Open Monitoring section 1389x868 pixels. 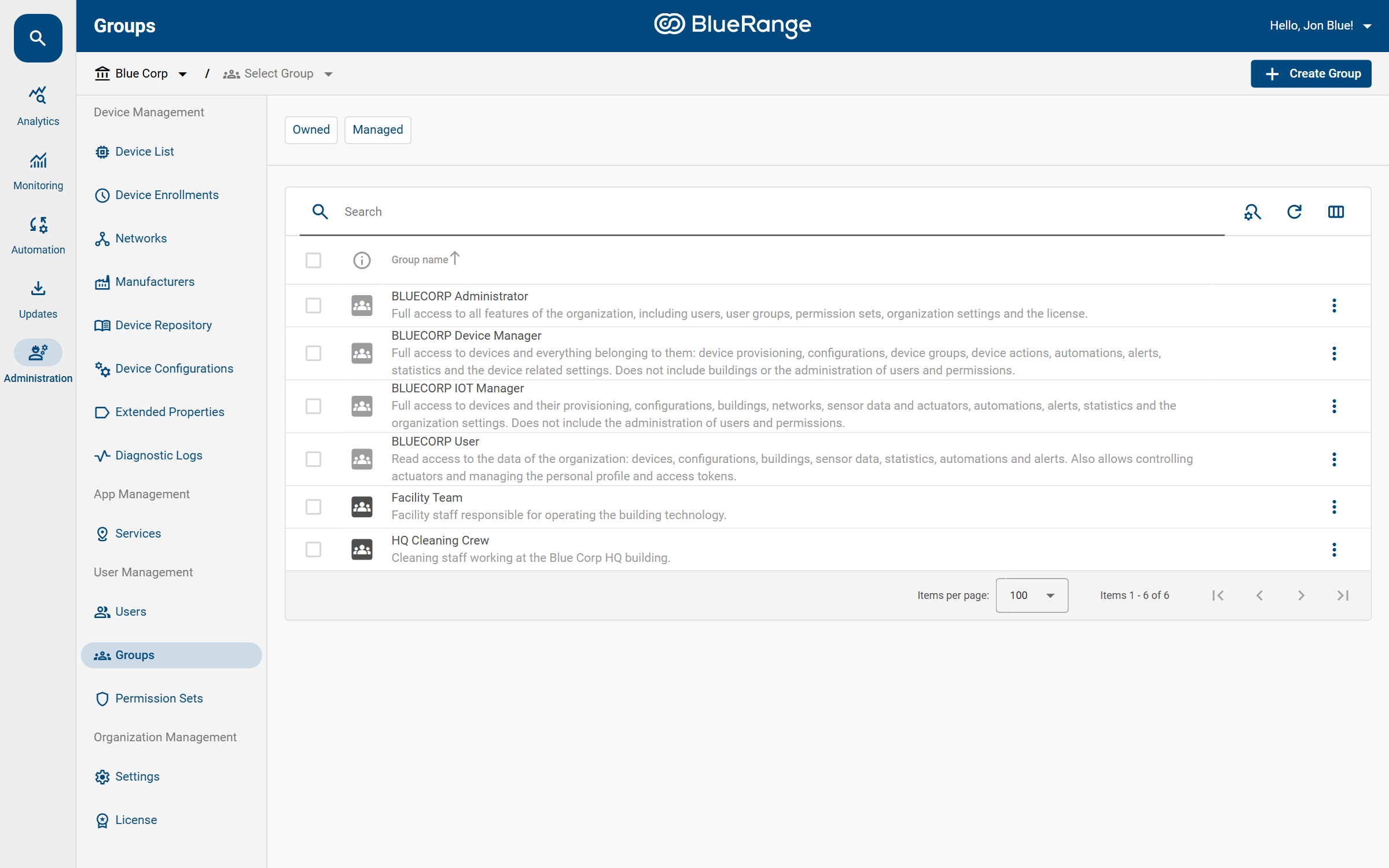(38, 171)
